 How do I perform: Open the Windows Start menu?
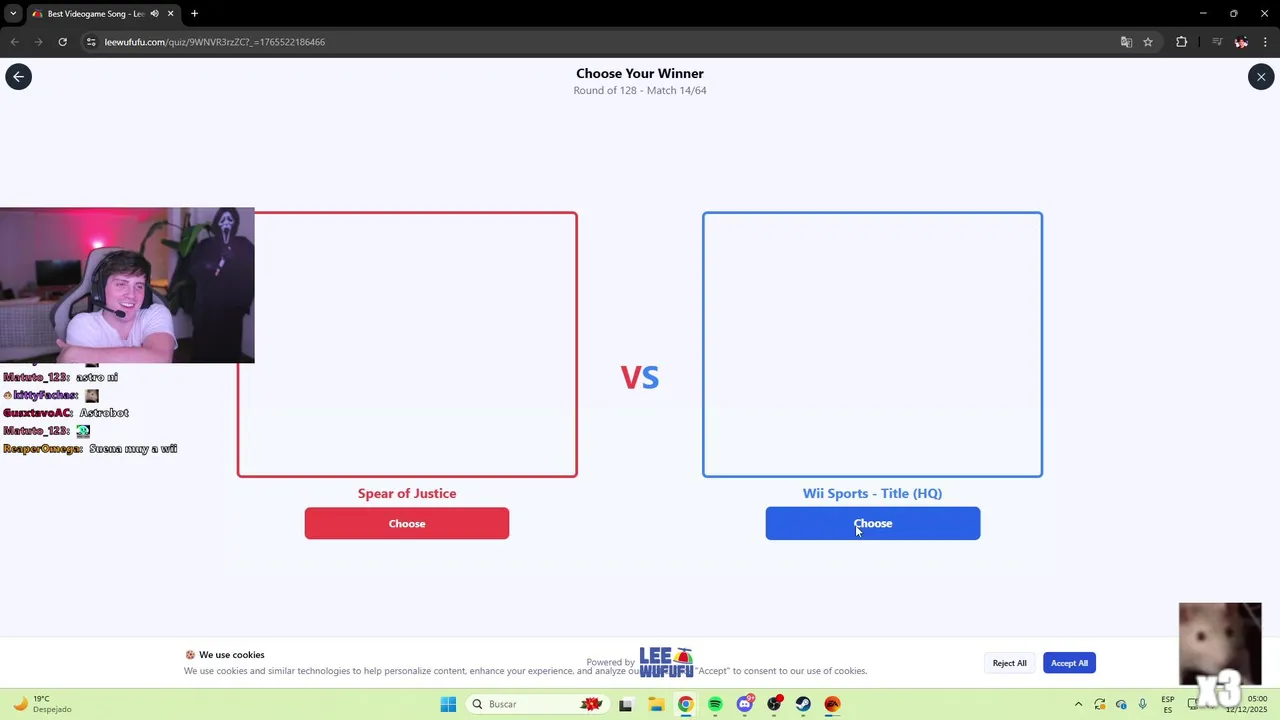pos(448,704)
